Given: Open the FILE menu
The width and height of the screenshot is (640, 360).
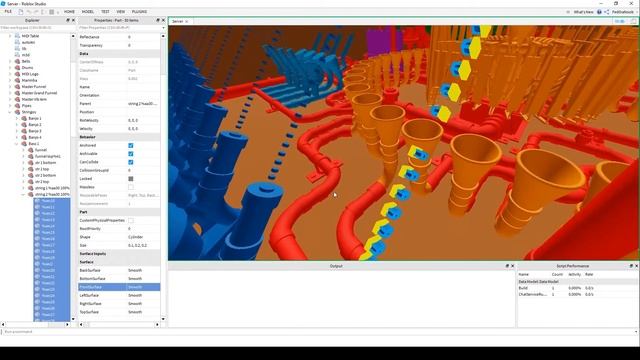Looking at the screenshot, I should (x=8, y=12).
